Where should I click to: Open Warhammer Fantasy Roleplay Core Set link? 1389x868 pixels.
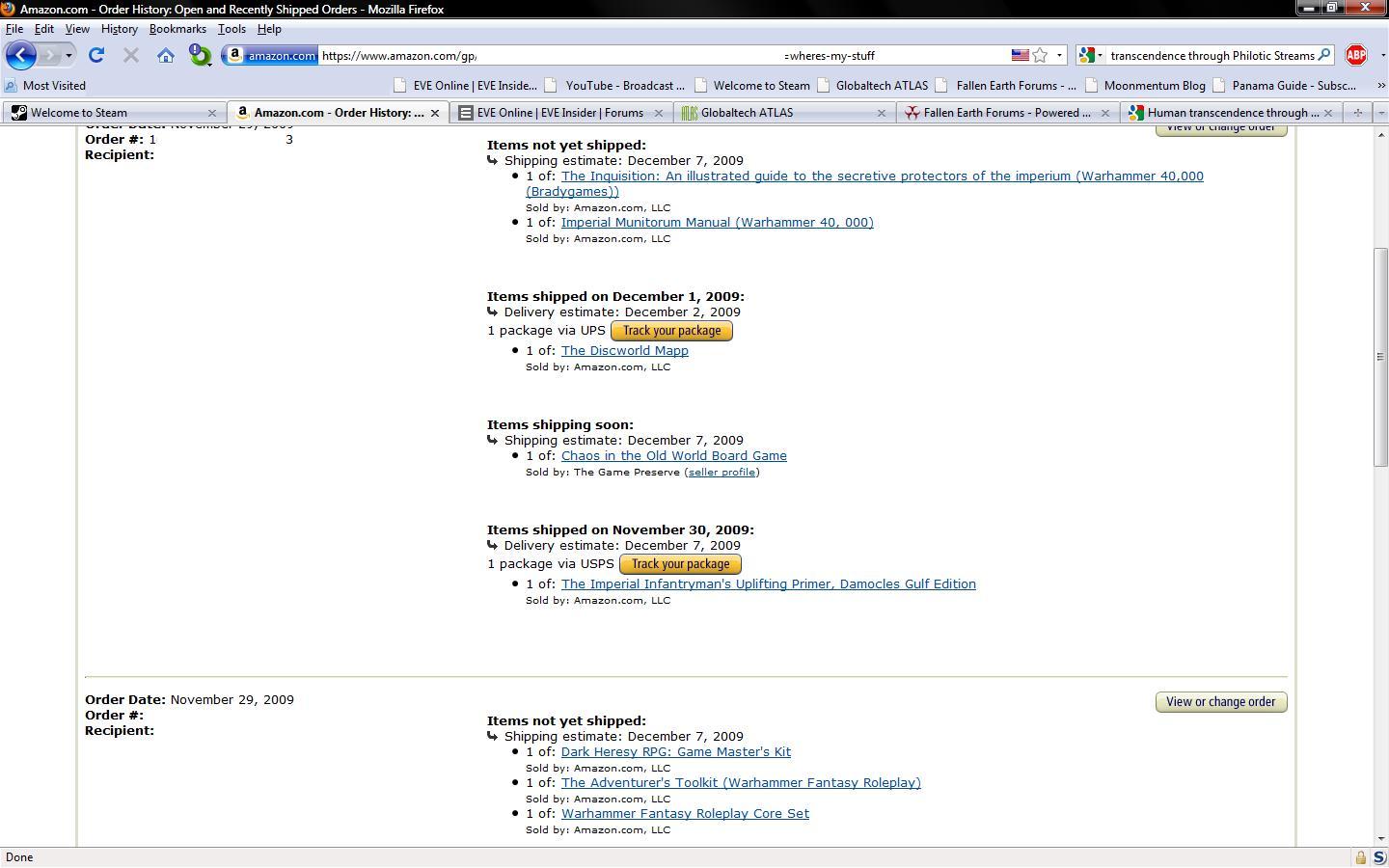pyautogui.click(x=685, y=814)
